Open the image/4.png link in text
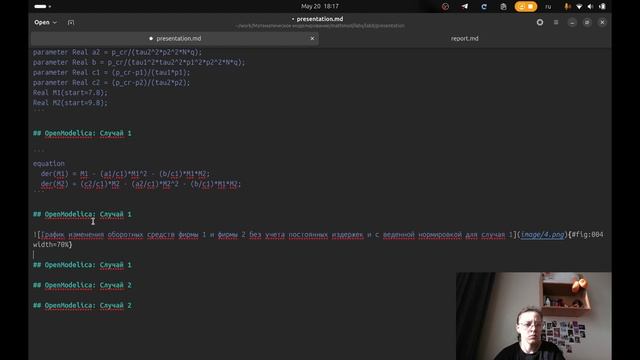 [x=542, y=235]
